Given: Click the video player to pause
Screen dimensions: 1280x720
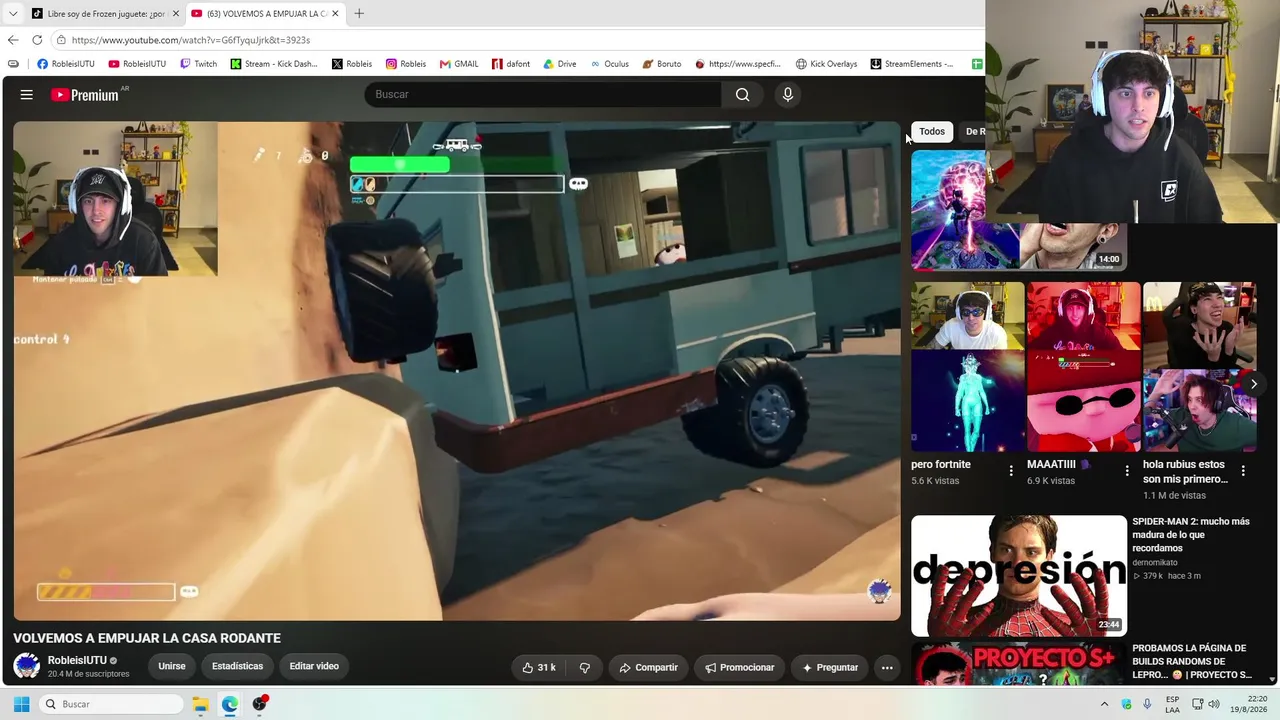Looking at the screenshot, I should [457, 371].
